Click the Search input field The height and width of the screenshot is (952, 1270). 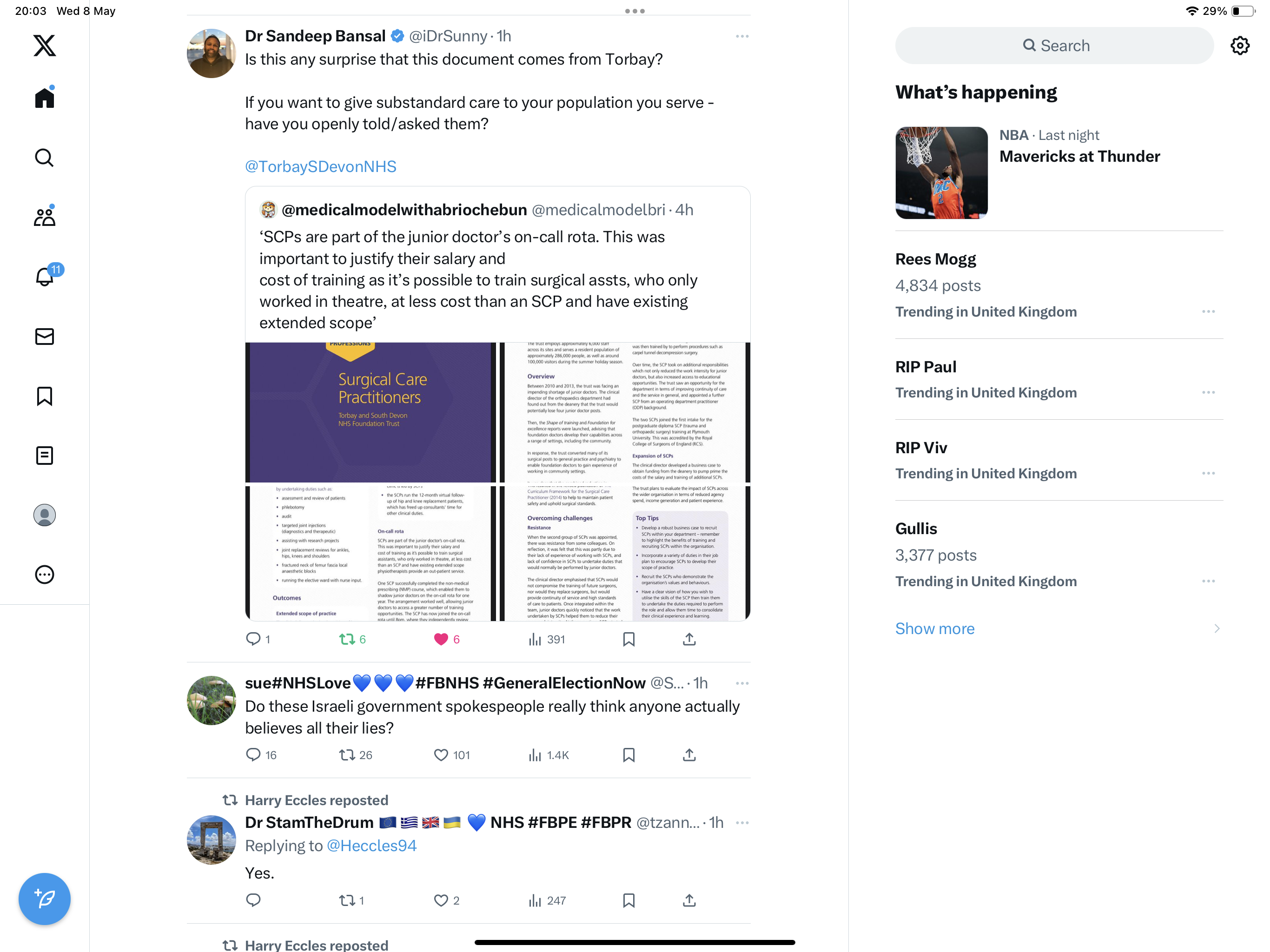pyautogui.click(x=1054, y=46)
